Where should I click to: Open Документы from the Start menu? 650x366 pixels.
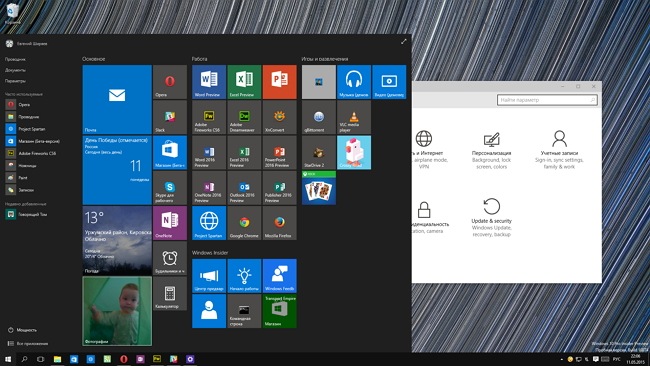click(x=15, y=70)
